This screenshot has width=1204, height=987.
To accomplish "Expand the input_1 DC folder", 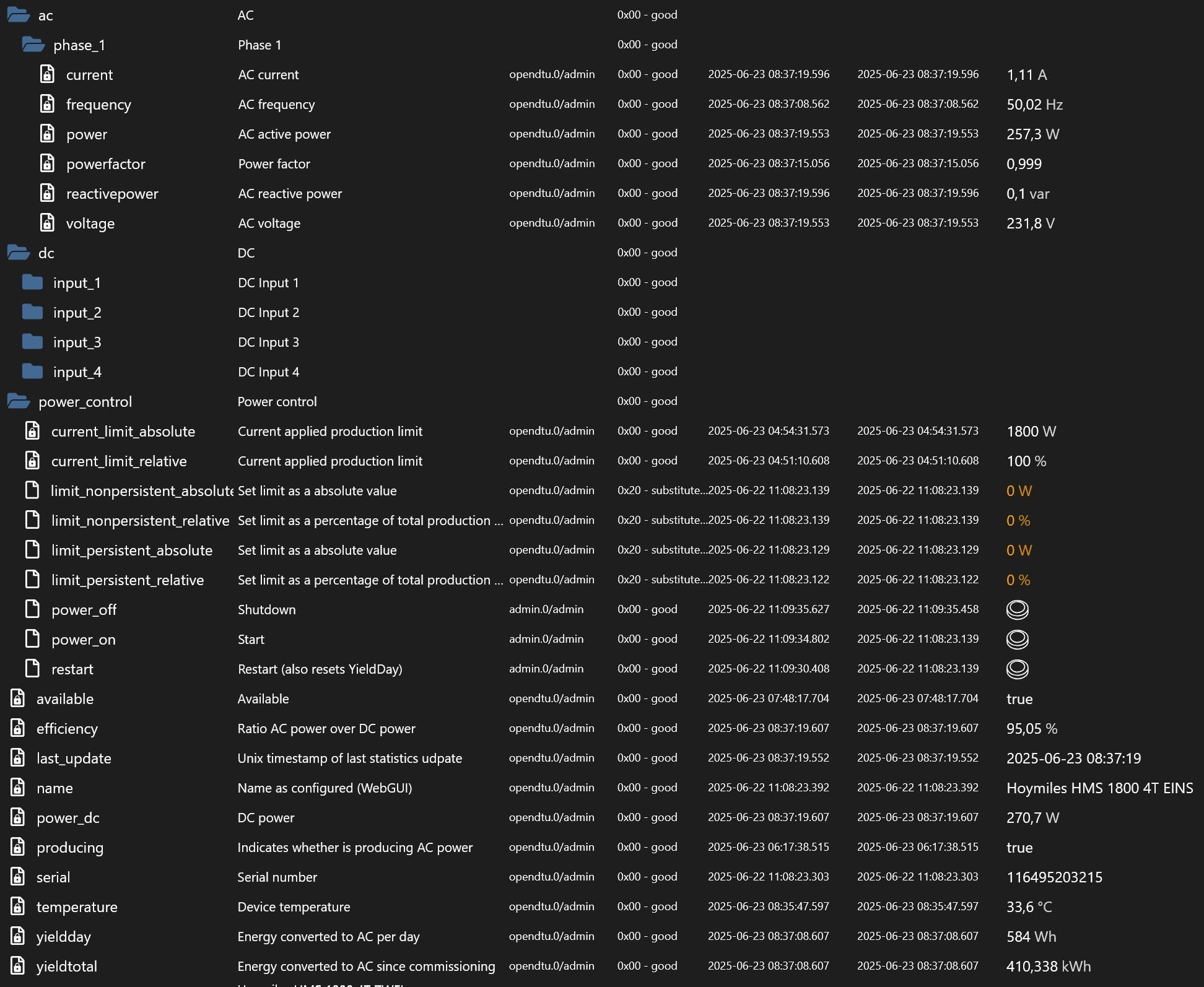I will (x=32, y=282).
